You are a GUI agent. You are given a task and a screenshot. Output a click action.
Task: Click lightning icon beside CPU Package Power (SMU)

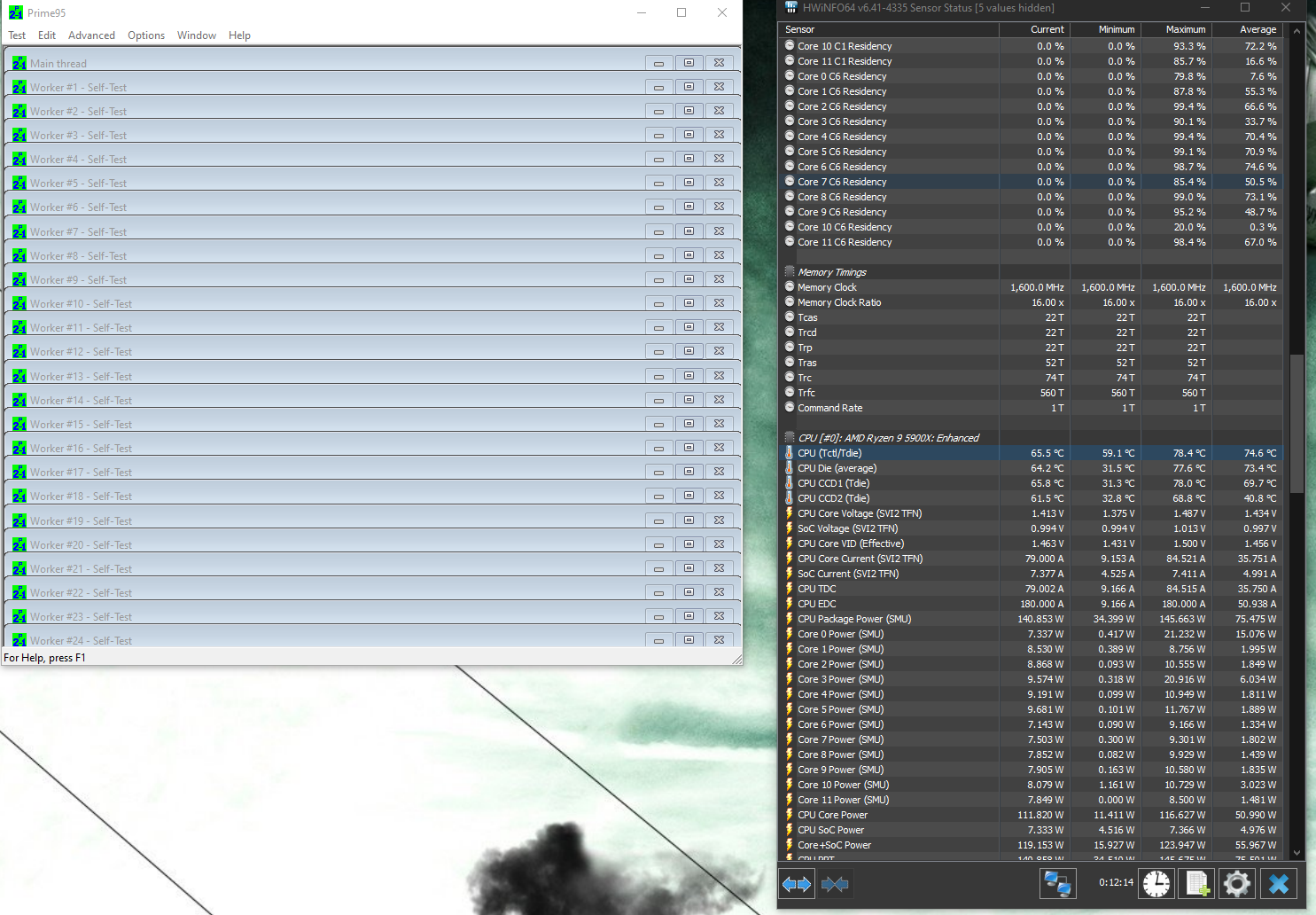tap(789, 619)
